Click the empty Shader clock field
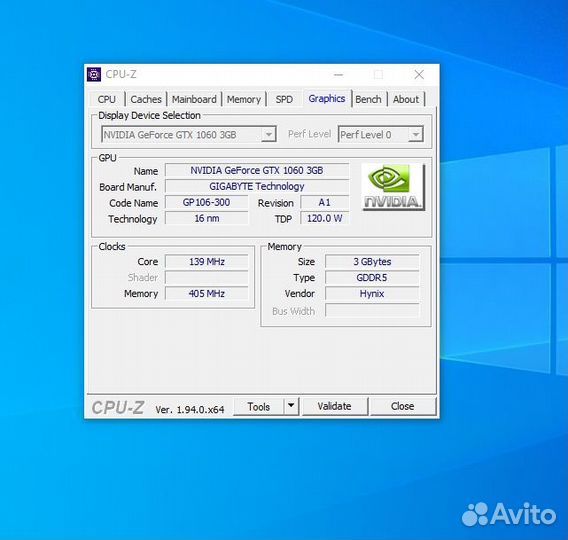Screen dimensions: 568x540 click(206, 277)
